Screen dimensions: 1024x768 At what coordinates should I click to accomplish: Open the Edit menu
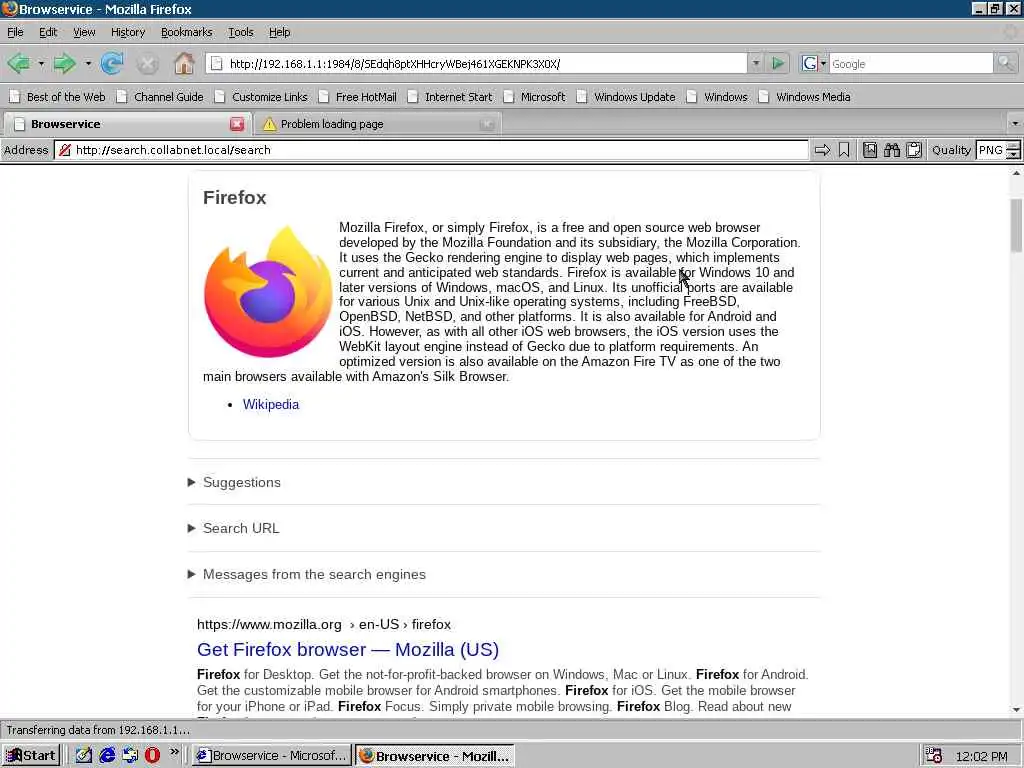[x=48, y=32]
